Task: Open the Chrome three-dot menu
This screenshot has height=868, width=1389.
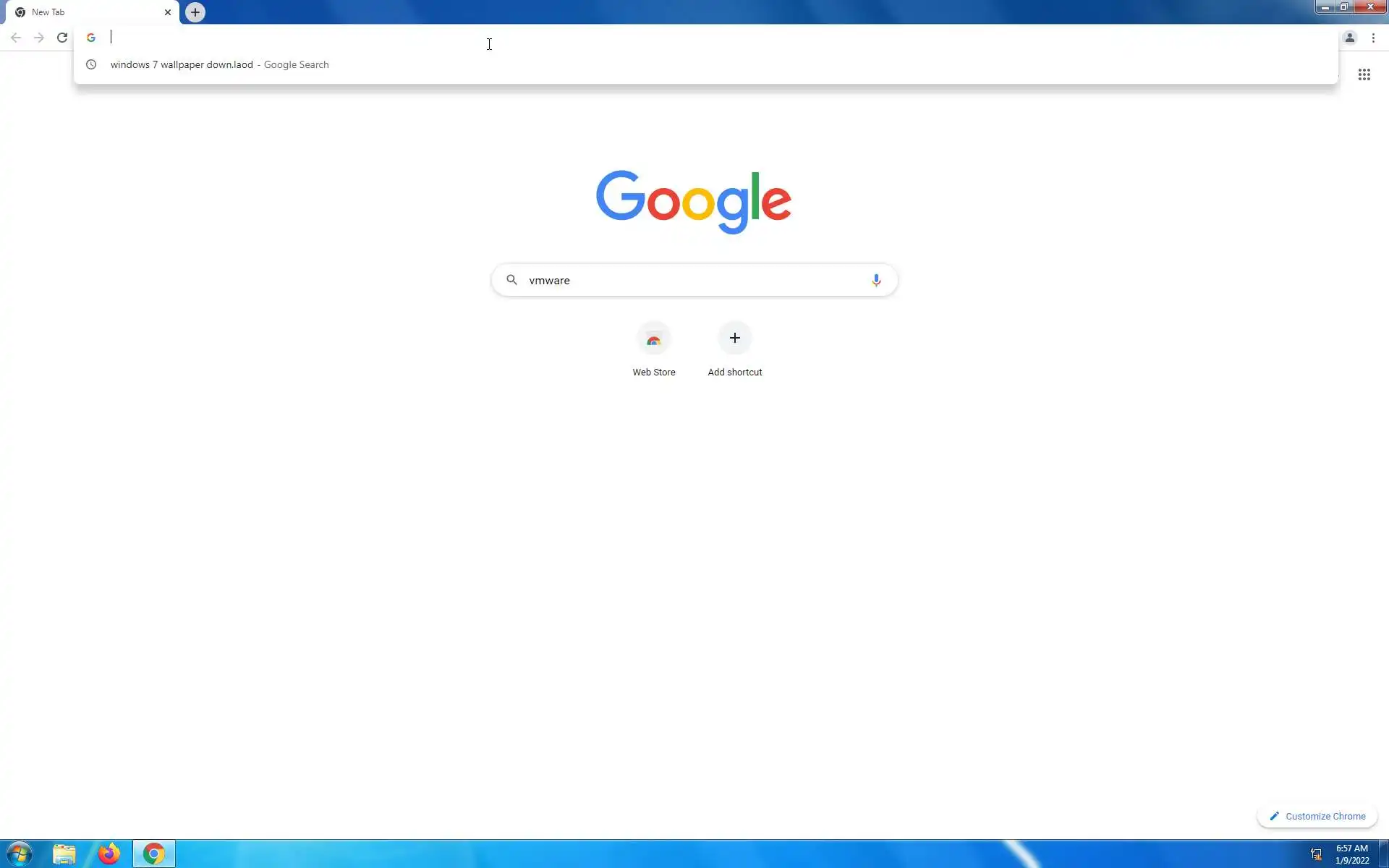Action: tap(1373, 38)
